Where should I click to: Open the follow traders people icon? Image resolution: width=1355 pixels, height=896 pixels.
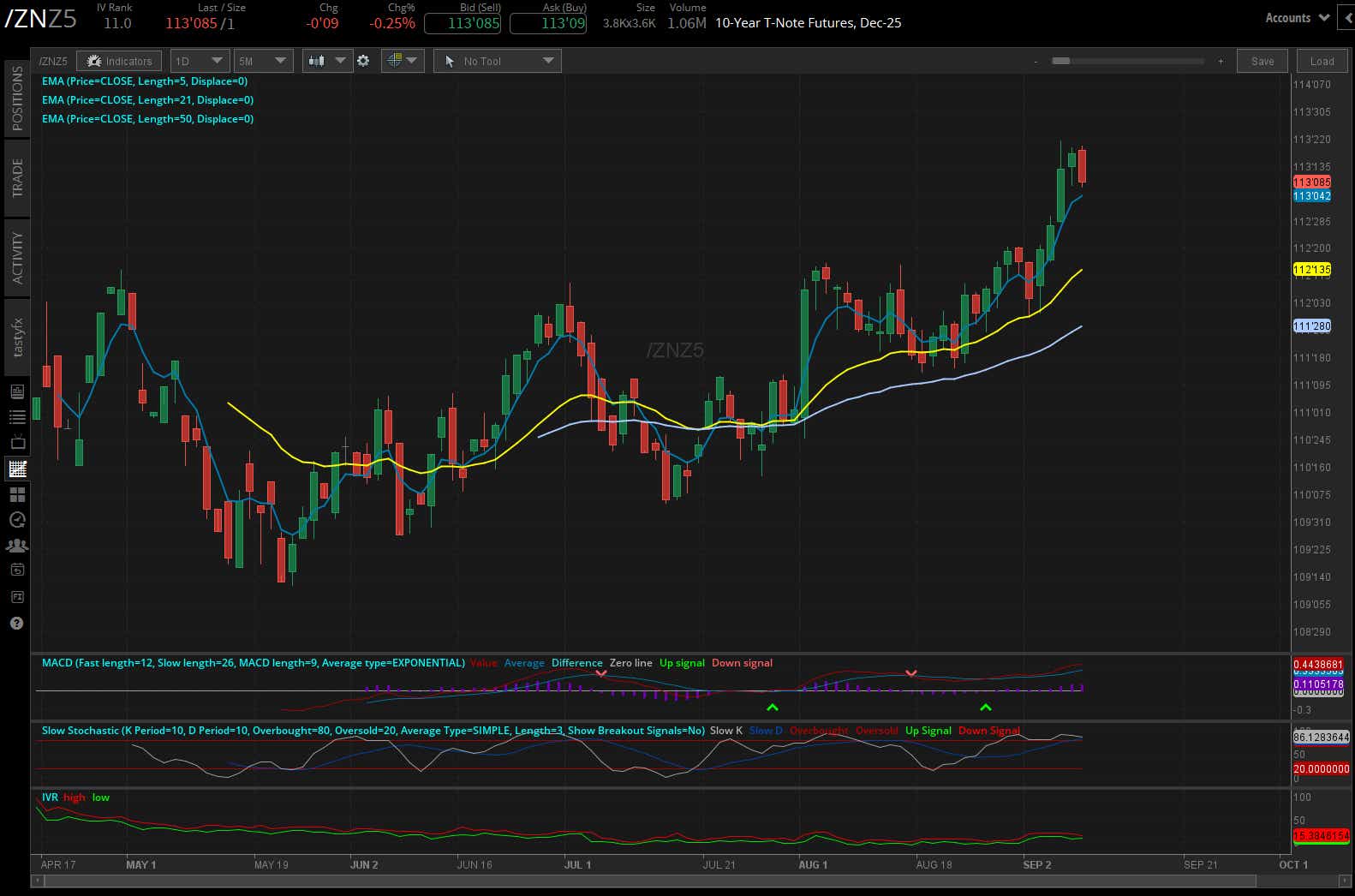pyautogui.click(x=17, y=545)
